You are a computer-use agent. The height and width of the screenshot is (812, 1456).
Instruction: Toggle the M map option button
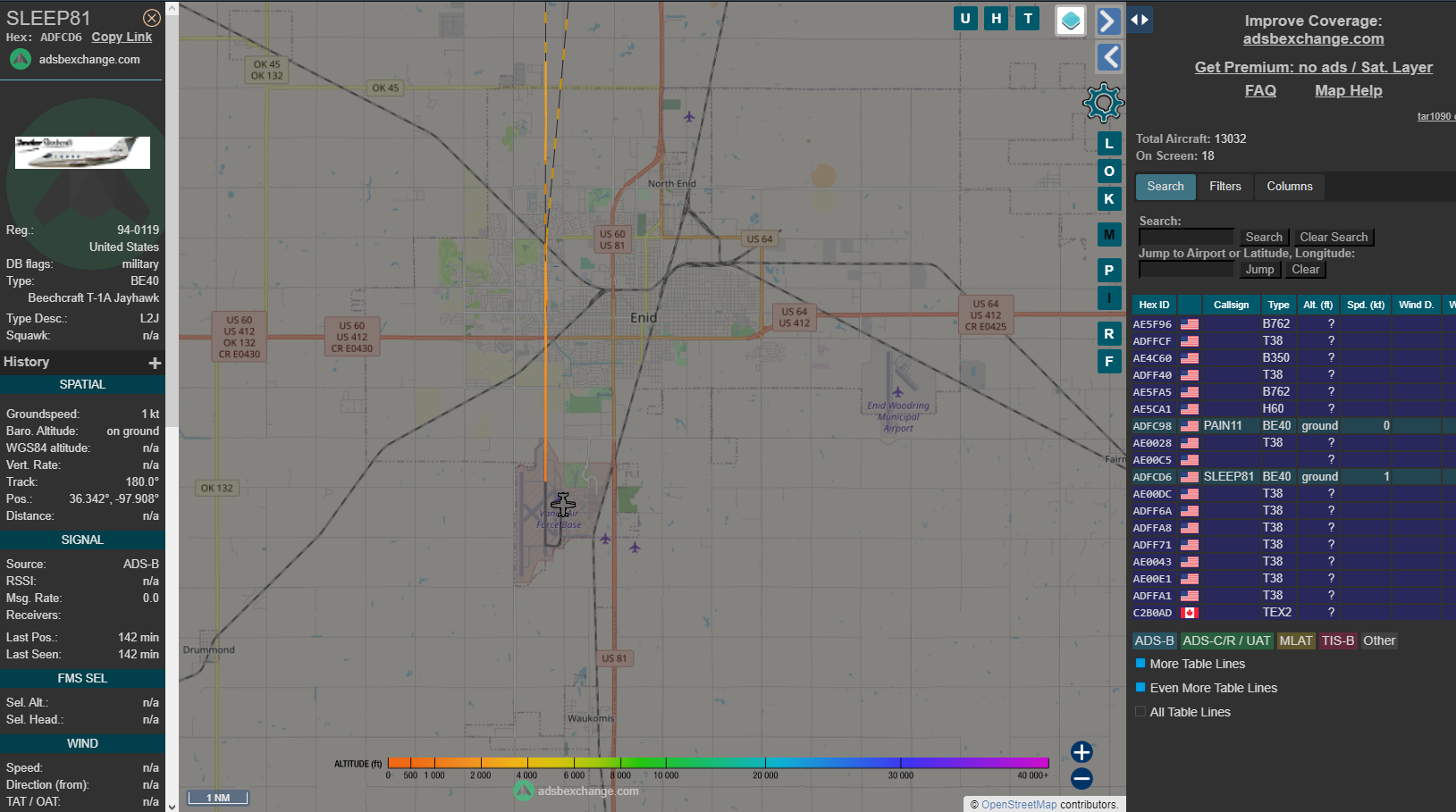pos(1109,235)
